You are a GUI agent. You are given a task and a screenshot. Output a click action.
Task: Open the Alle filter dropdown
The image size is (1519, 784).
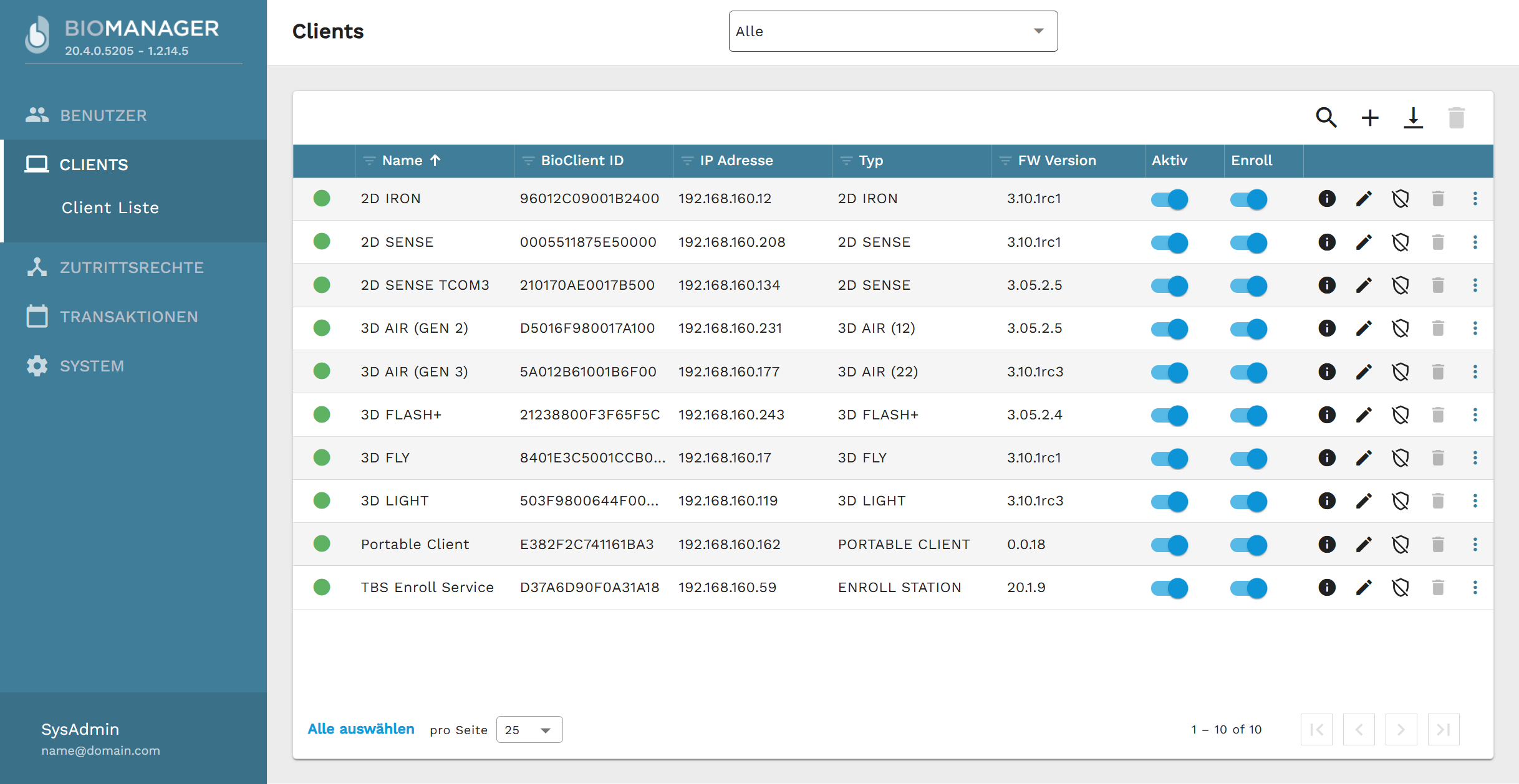[892, 31]
